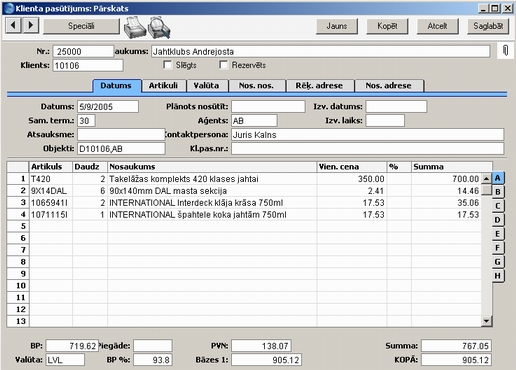This screenshot has height=370, width=516.
Task: Click Objekti field D10106,AB
Action: click(121, 149)
